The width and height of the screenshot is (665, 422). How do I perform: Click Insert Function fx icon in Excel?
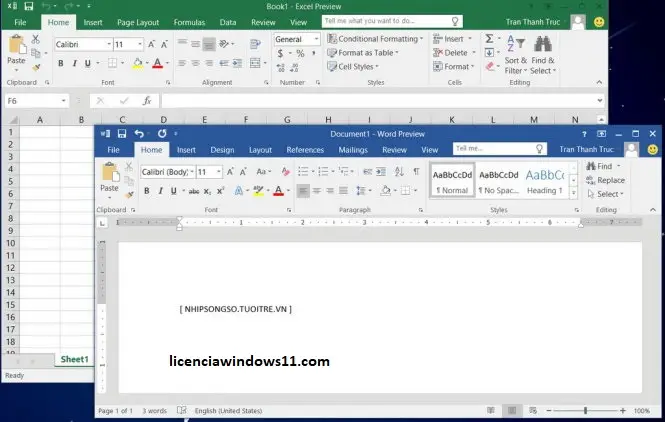click(x=147, y=101)
